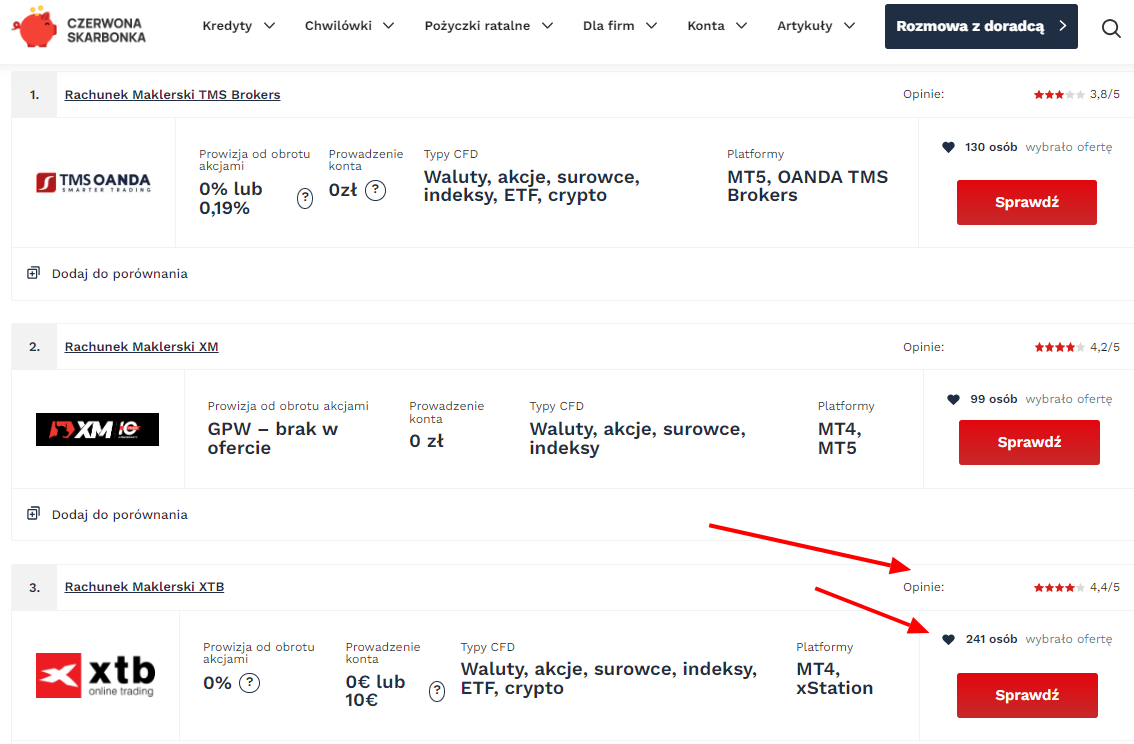Click help icon next to 0€ lub 10€
Screen dimensions: 1134x744
pyautogui.click(x=437, y=691)
